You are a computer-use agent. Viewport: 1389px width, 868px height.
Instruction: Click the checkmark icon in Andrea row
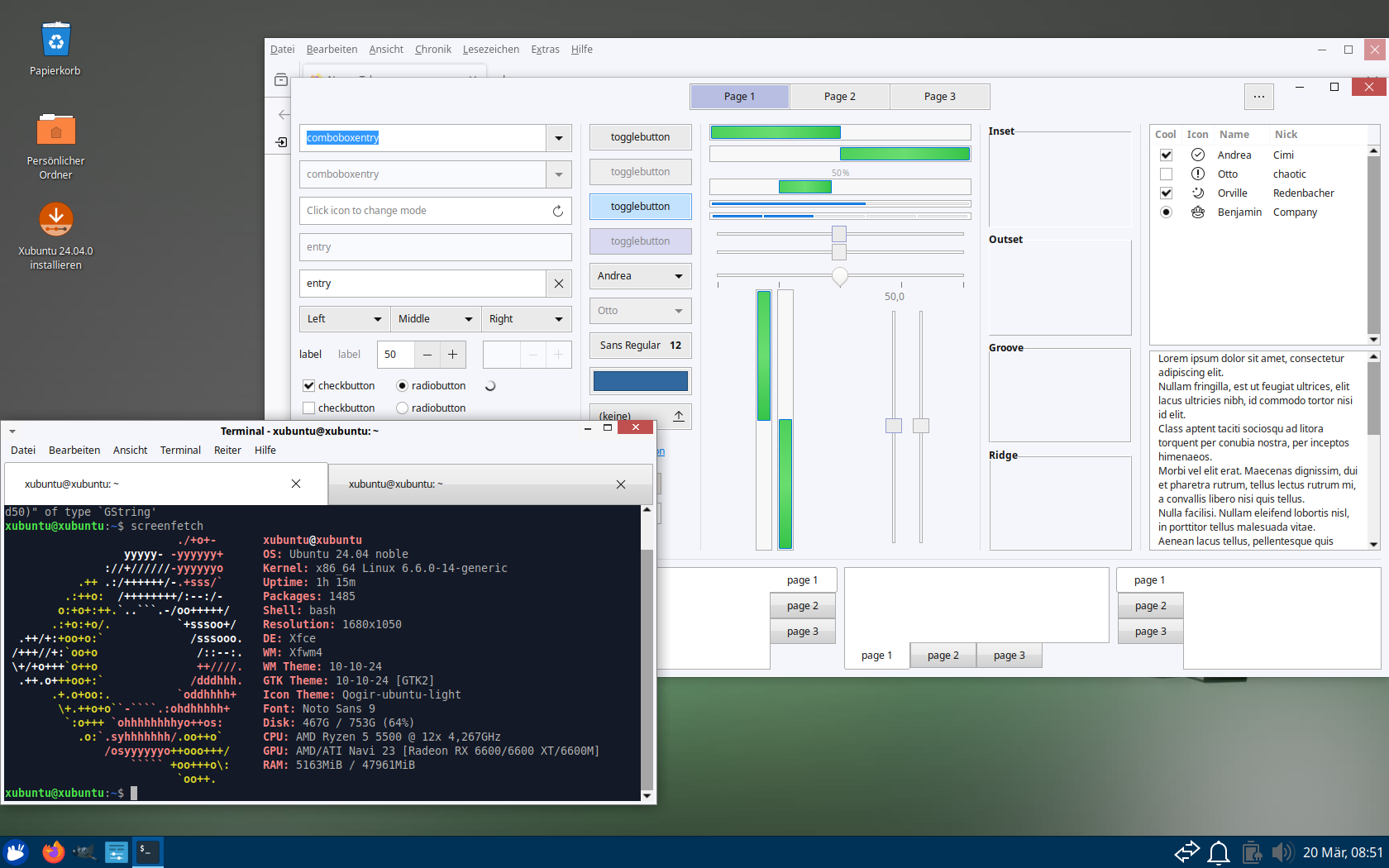[1197, 155]
